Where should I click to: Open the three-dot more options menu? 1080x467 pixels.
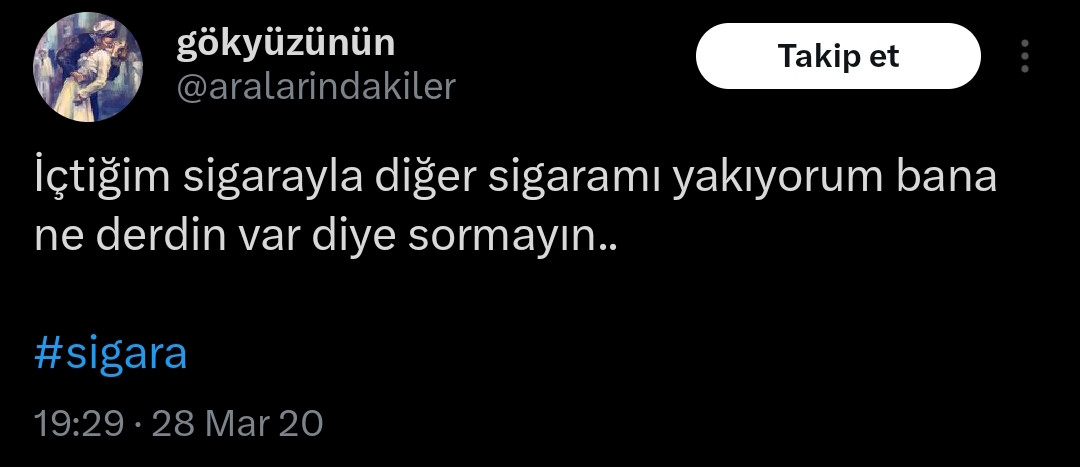(x=1025, y=56)
